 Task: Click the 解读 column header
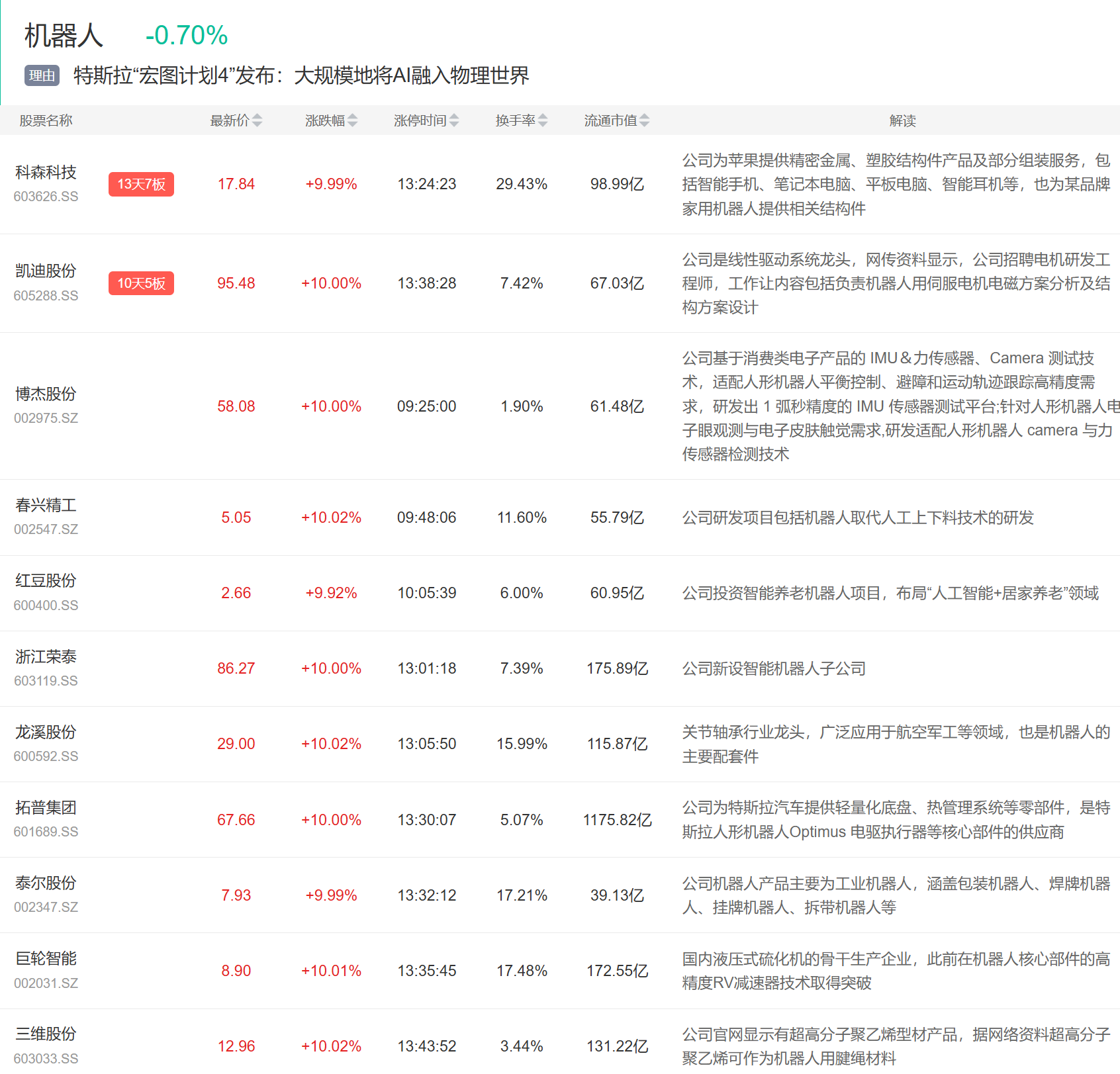[902, 120]
